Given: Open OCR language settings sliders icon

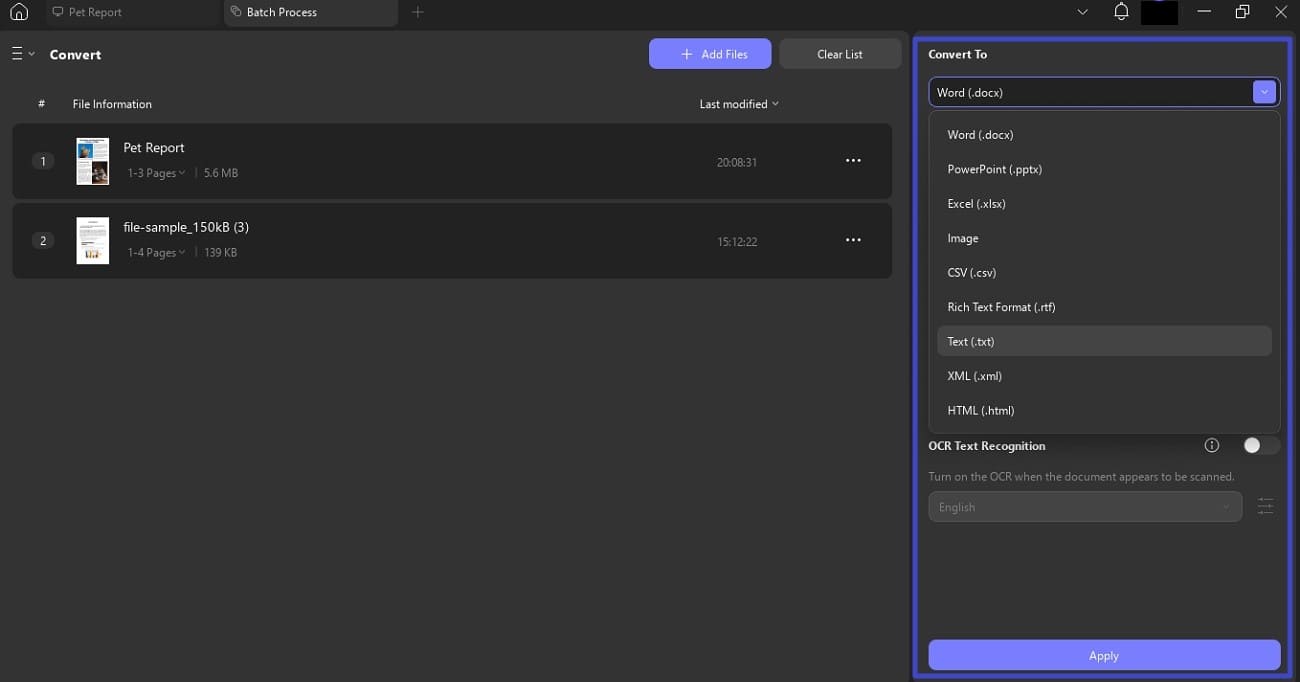Looking at the screenshot, I should tap(1265, 507).
